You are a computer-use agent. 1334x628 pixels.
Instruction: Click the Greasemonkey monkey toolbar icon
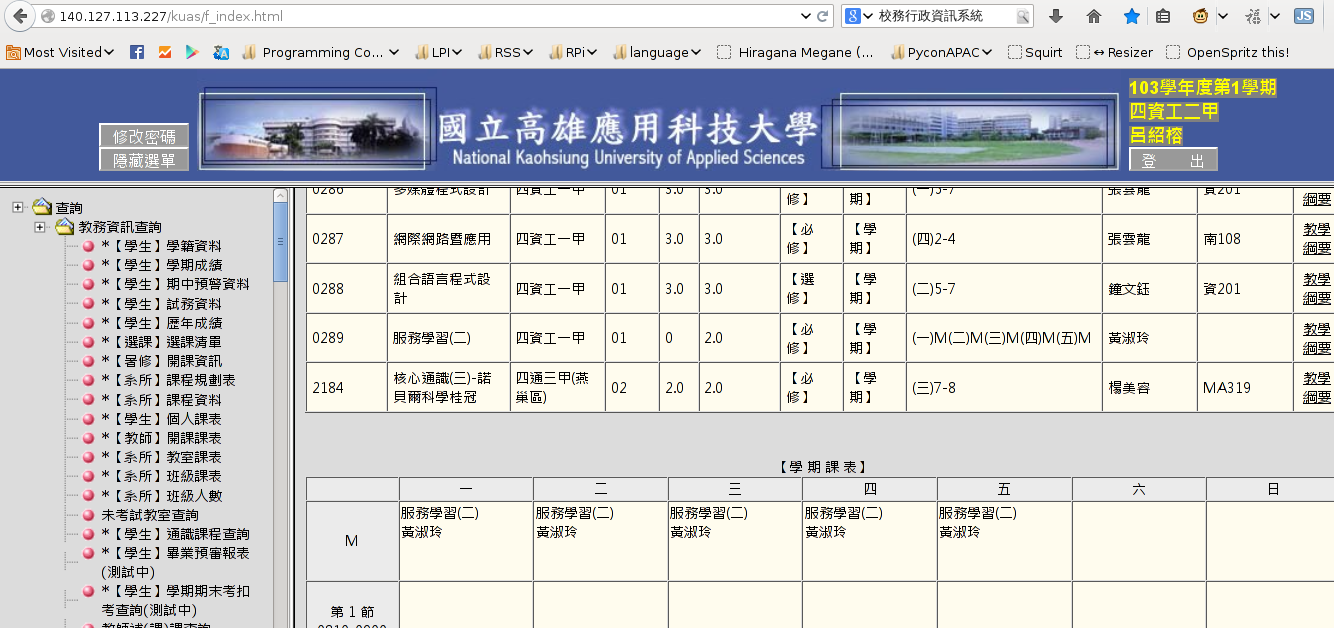[x=1200, y=16]
